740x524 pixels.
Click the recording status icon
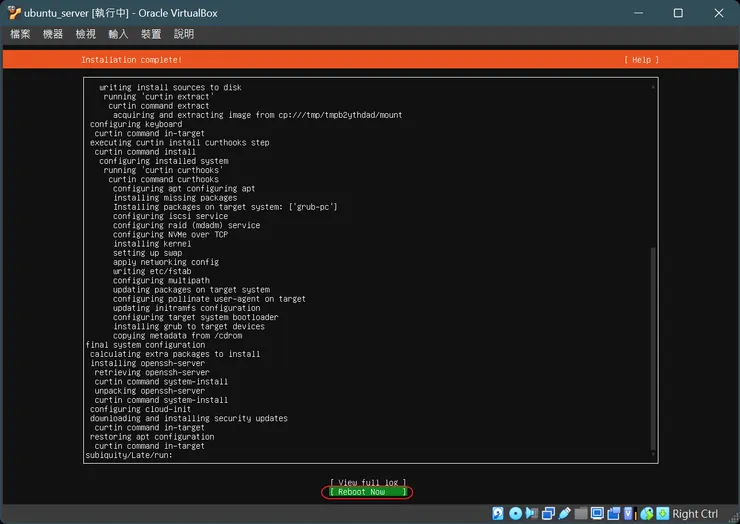(614, 513)
